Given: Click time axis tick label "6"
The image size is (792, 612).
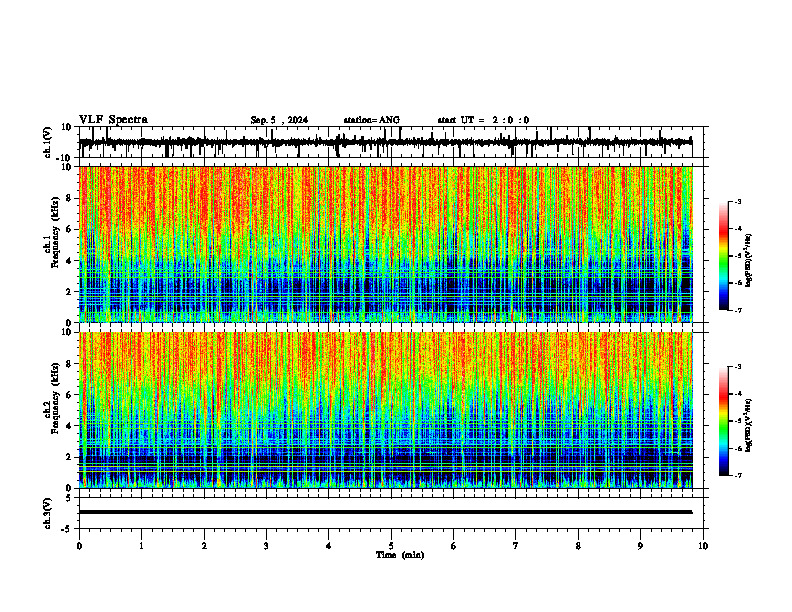Looking at the screenshot, I should pyautogui.click(x=454, y=546).
